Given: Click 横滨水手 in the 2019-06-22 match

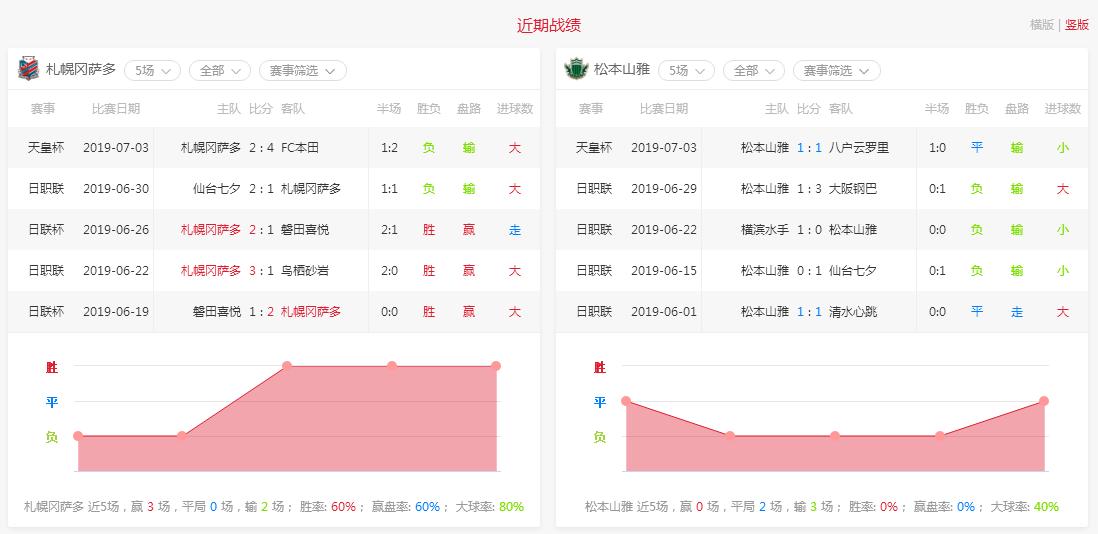Looking at the screenshot, I should [765, 230].
